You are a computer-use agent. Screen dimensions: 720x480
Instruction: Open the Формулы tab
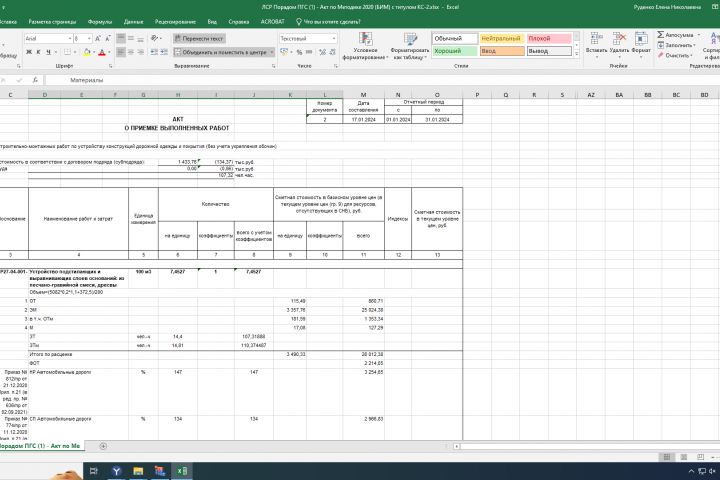pyautogui.click(x=100, y=22)
